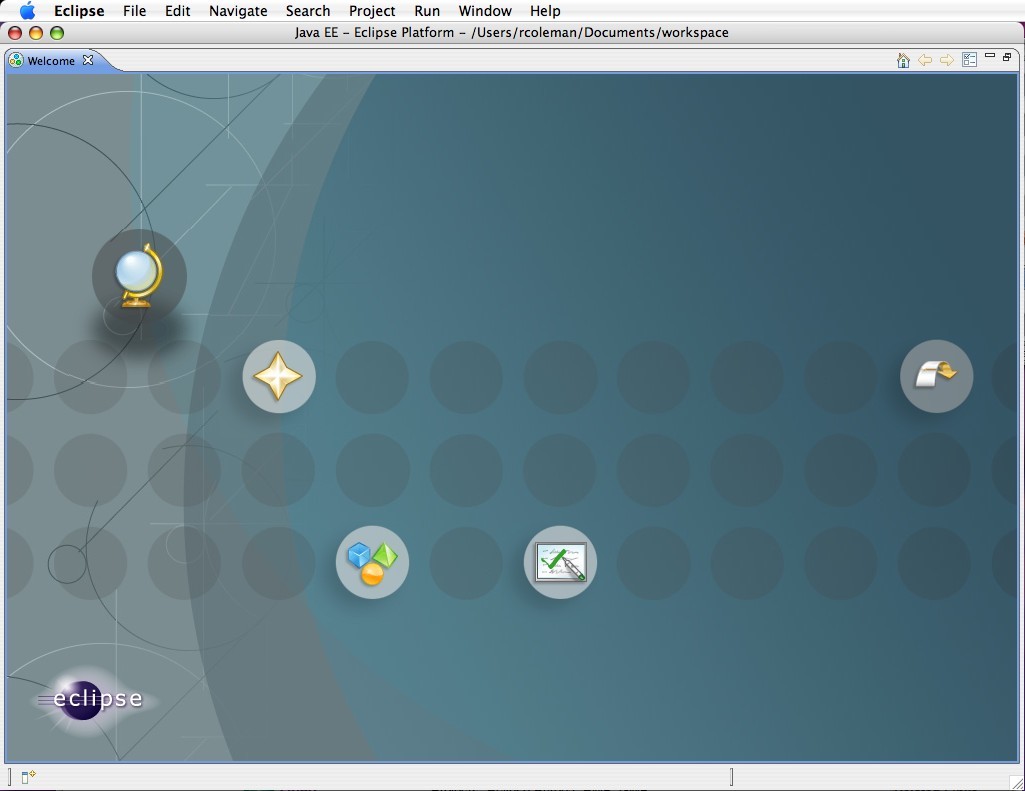1025x791 pixels.
Task: Click the fast view icon in status bar
Action: [x=28, y=777]
